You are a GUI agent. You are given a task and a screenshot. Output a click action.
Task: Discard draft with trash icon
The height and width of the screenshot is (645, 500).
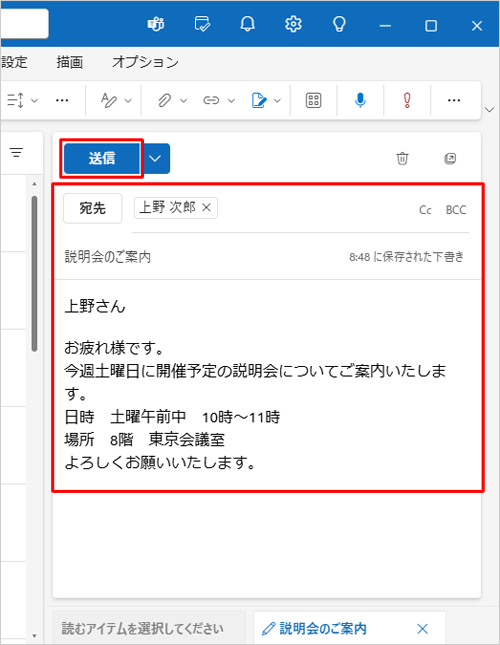click(x=402, y=158)
